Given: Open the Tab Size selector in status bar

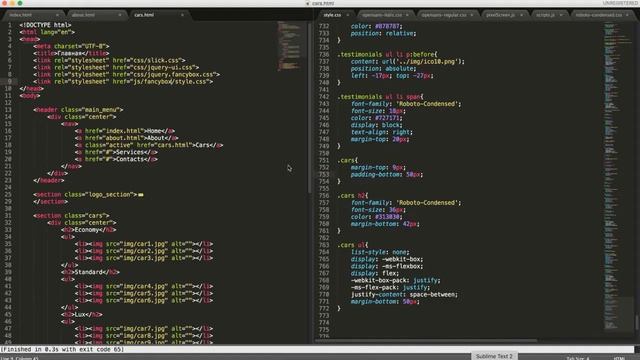Looking at the screenshot, I should click(x=578, y=358).
